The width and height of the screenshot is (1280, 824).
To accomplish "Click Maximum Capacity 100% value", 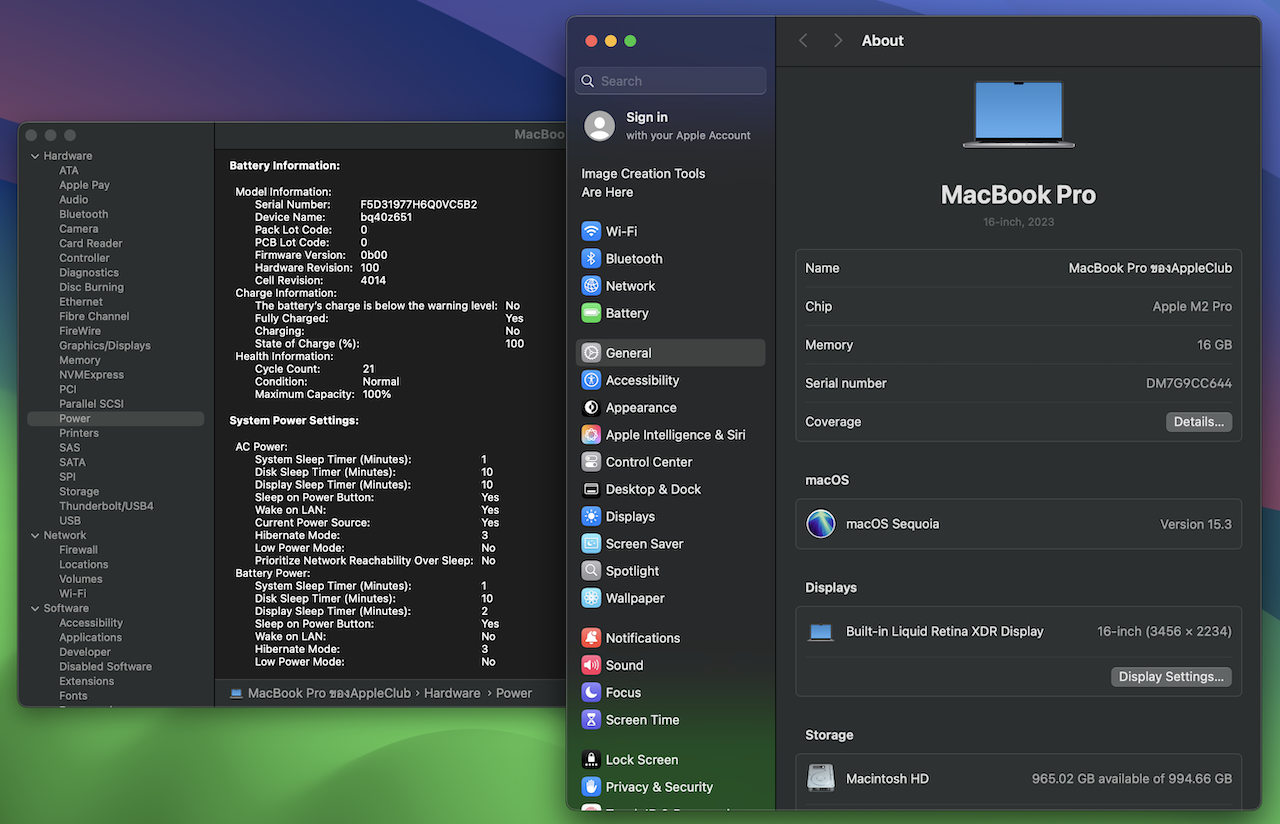I will [x=377, y=394].
